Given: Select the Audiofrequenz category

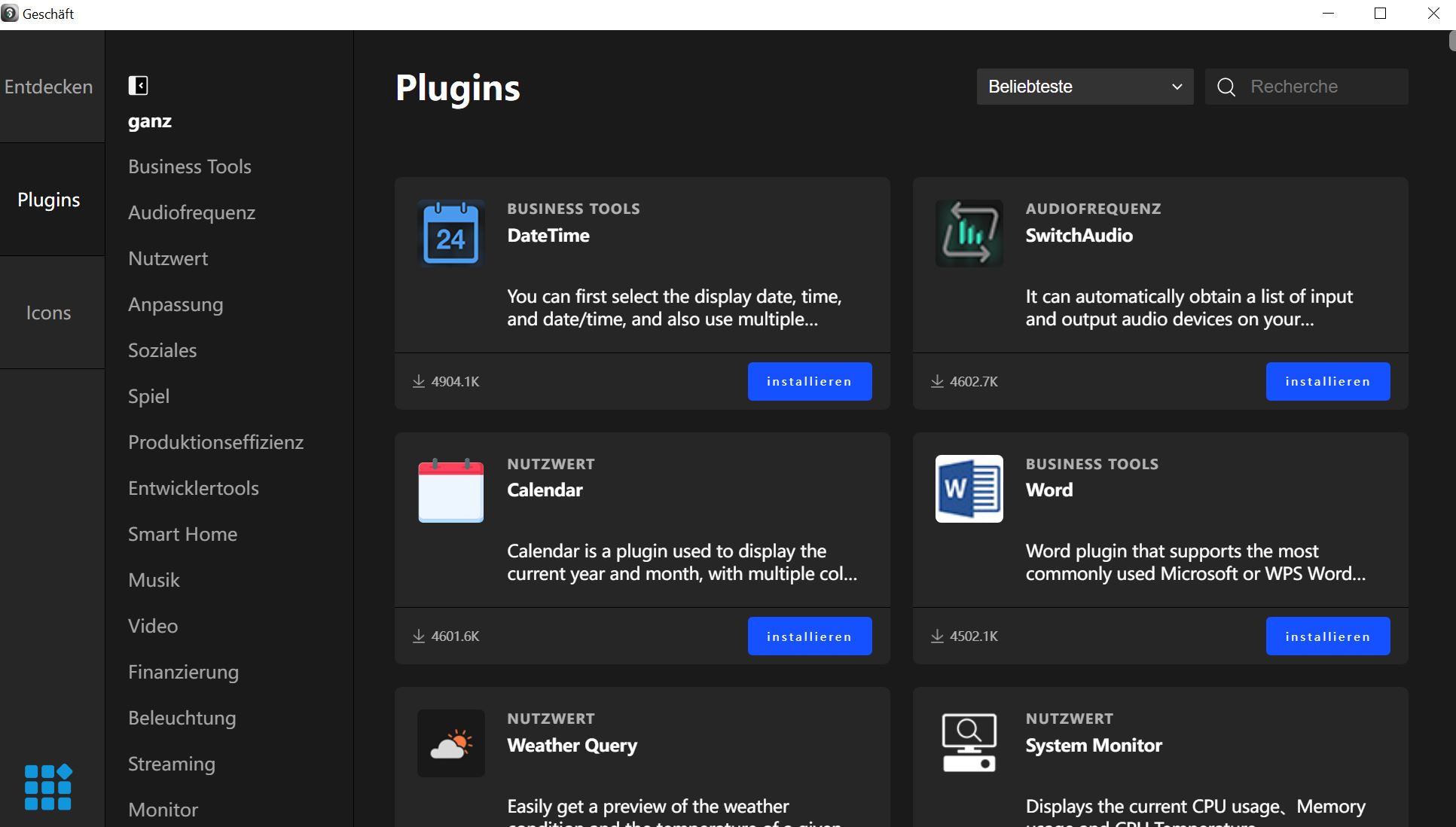Looking at the screenshot, I should click(x=191, y=212).
